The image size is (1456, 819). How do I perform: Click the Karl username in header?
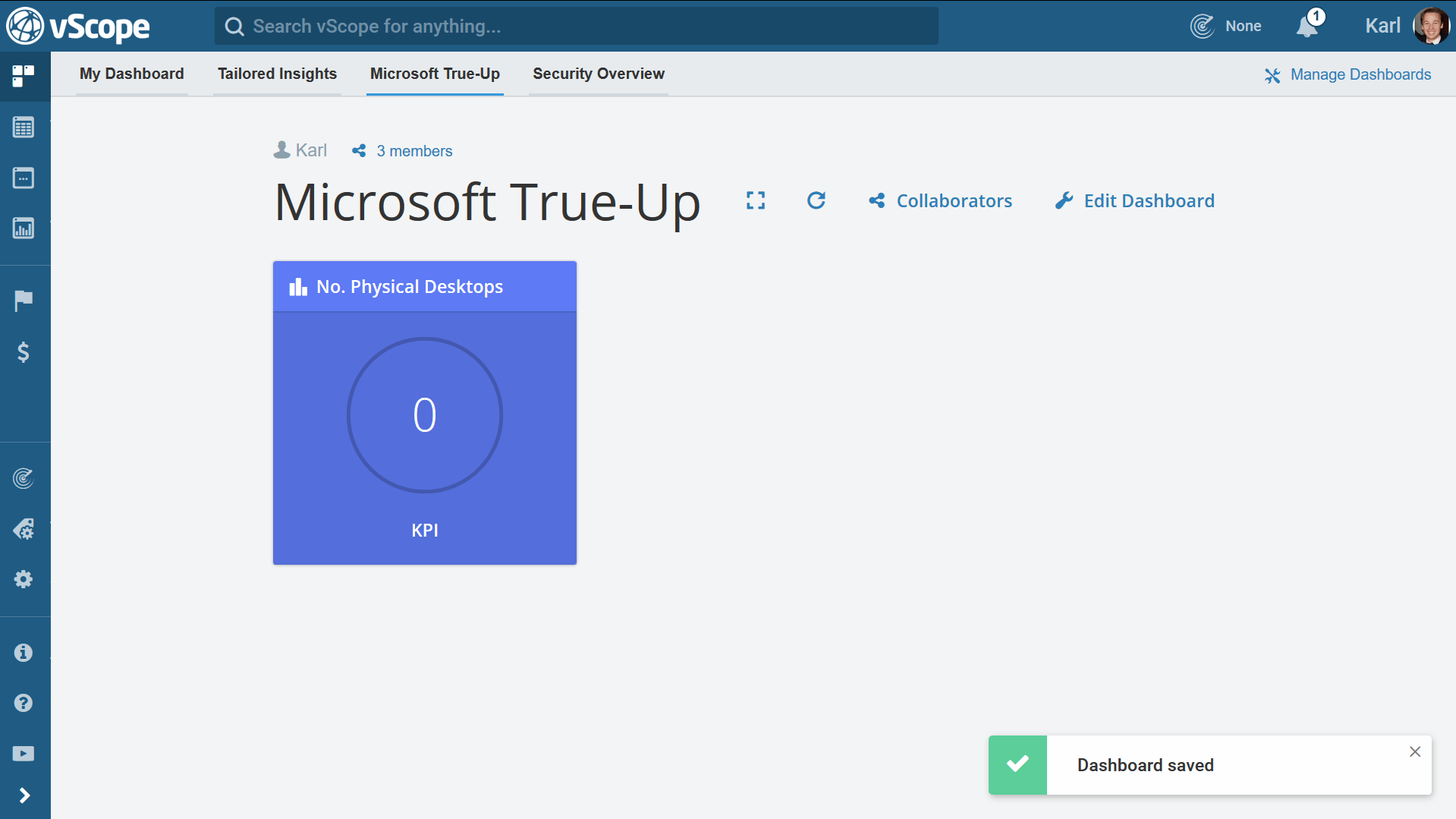coord(1382,26)
